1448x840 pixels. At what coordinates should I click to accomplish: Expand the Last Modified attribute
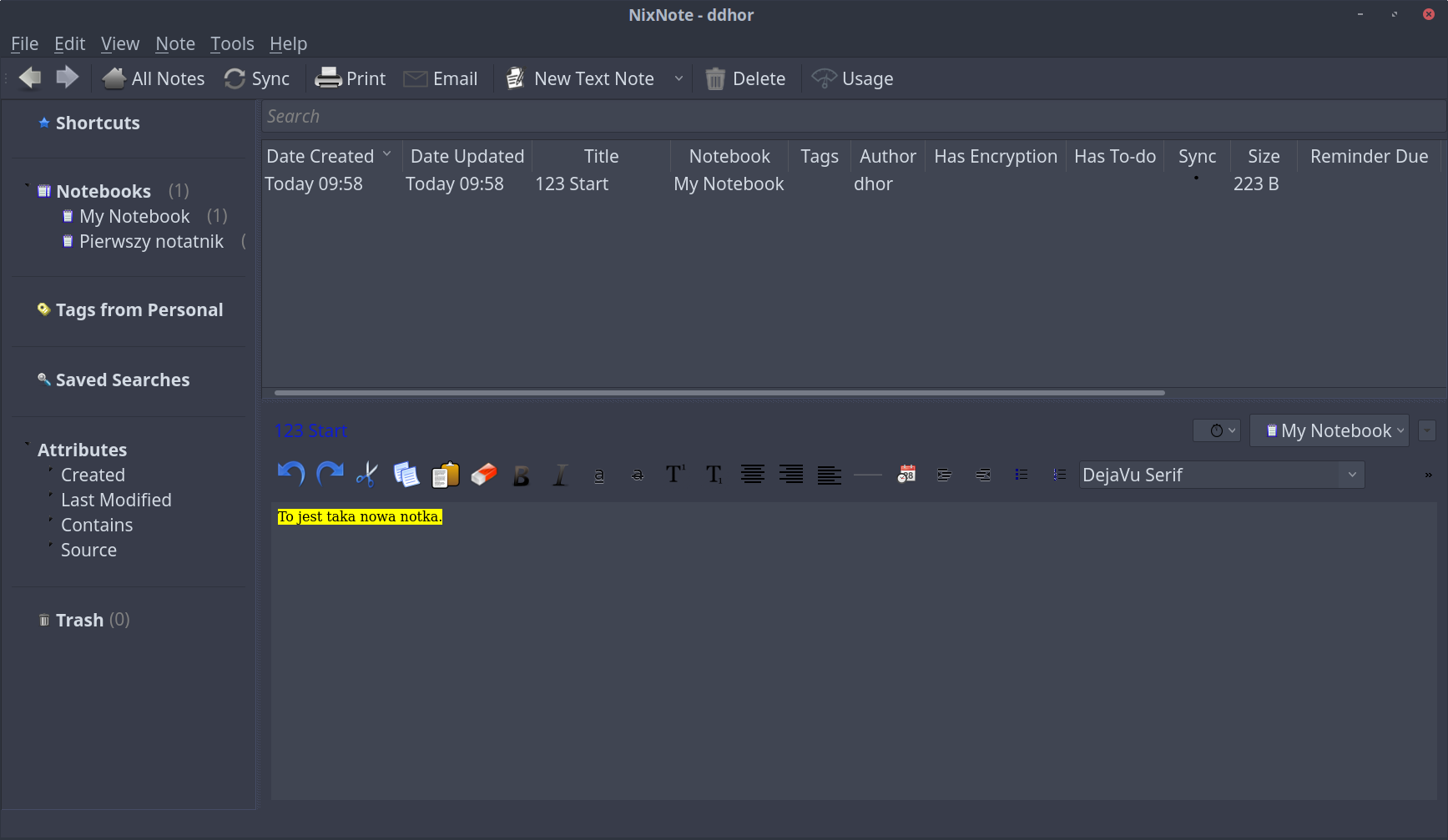click(51, 495)
